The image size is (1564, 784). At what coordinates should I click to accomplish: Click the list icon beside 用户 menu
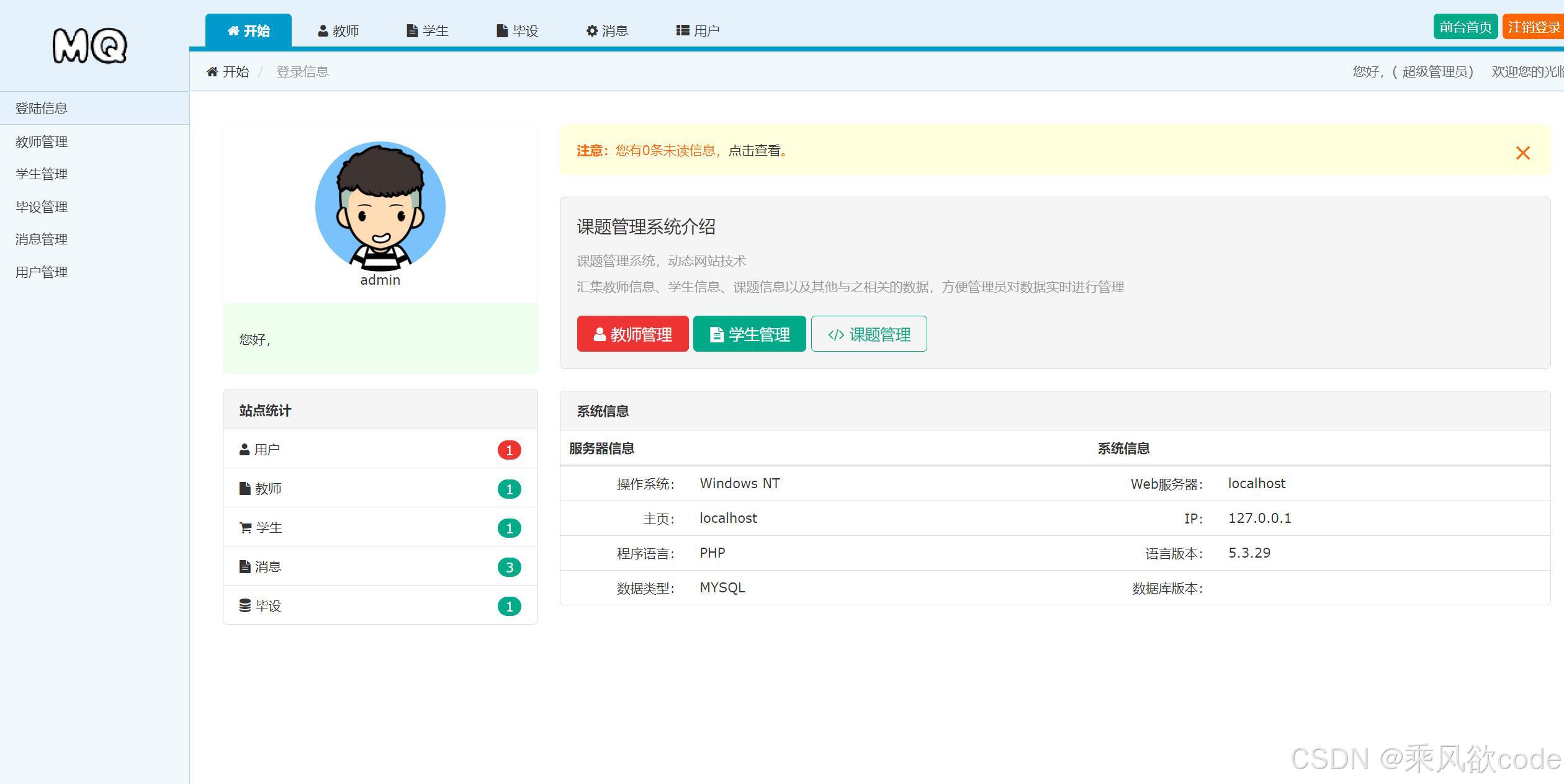681,30
